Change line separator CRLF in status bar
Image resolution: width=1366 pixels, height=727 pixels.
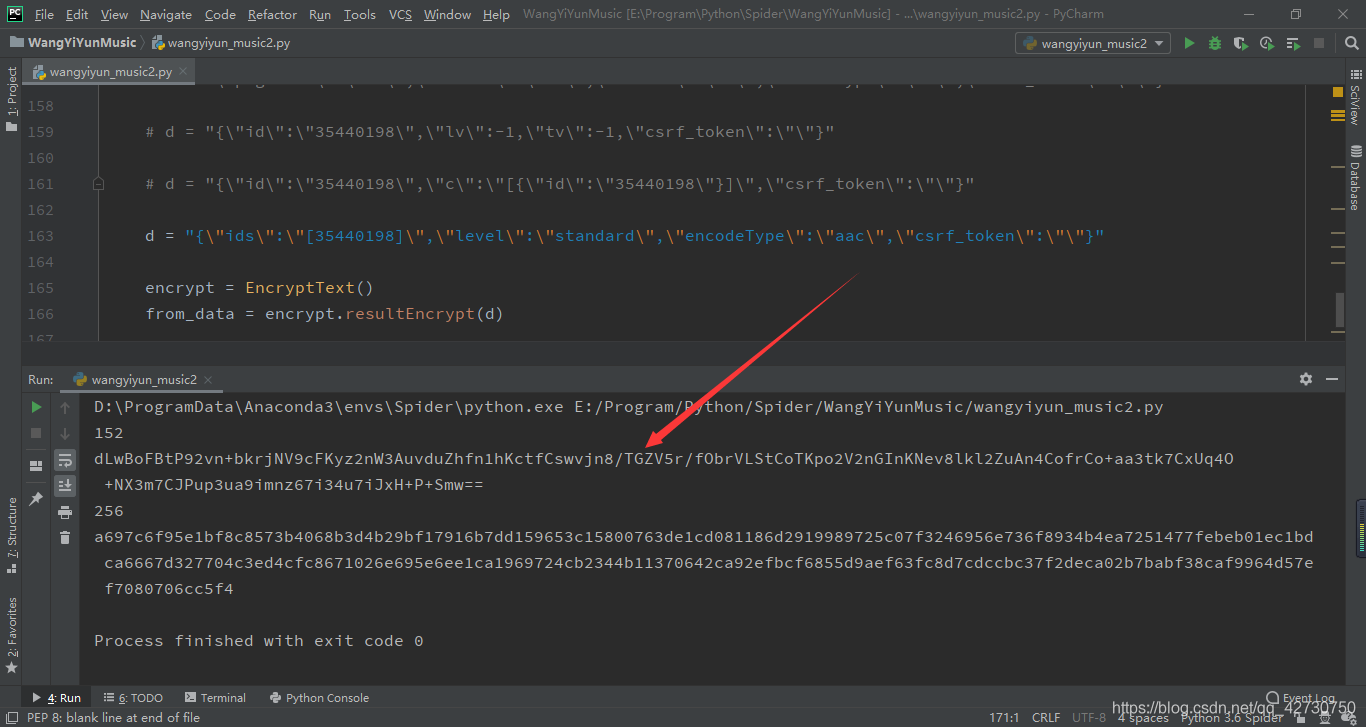1046,717
